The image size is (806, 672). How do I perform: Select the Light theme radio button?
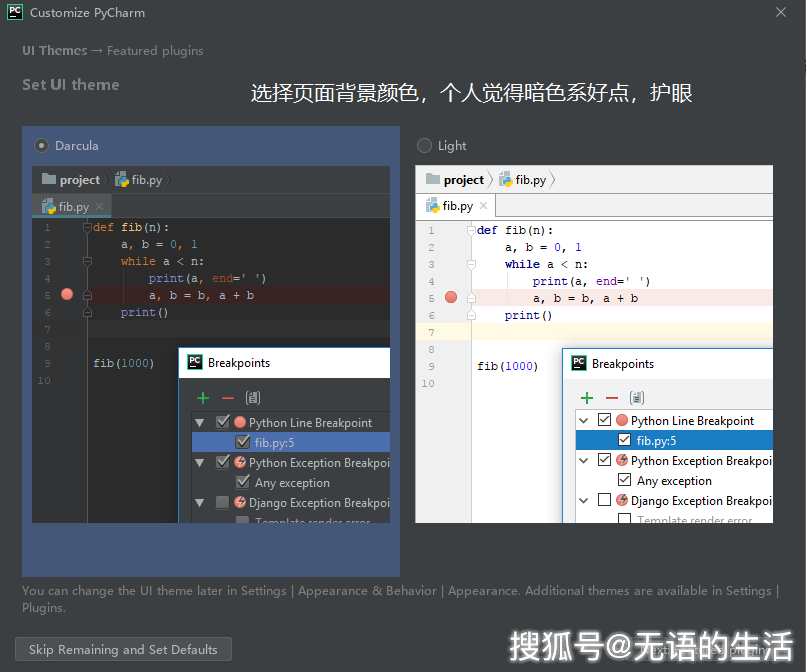pyautogui.click(x=424, y=146)
